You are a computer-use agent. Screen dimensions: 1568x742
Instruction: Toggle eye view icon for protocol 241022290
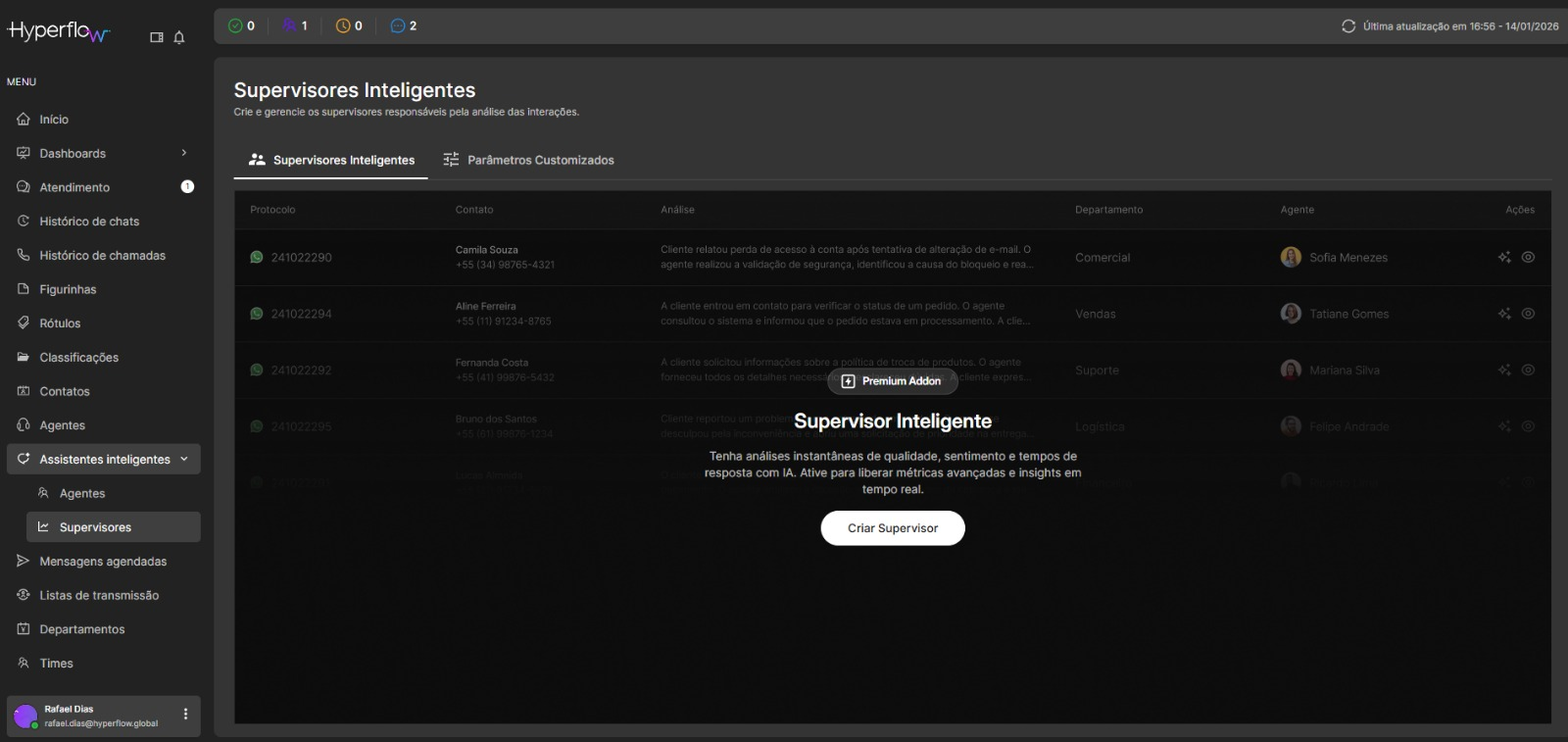pos(1528,258)
